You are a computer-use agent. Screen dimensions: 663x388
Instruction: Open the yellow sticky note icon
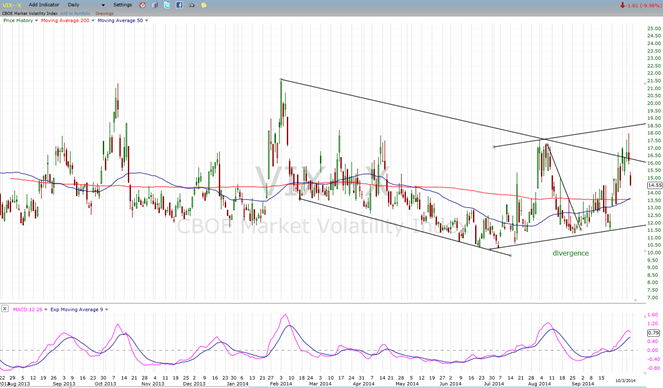(x=204, y=5)
